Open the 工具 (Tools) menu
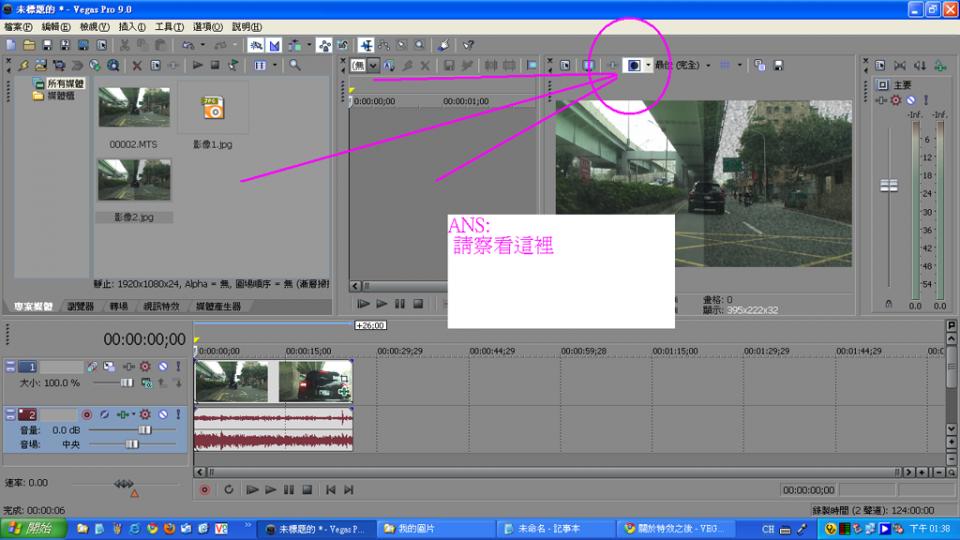960x540 pixels. tap(169, 26)
